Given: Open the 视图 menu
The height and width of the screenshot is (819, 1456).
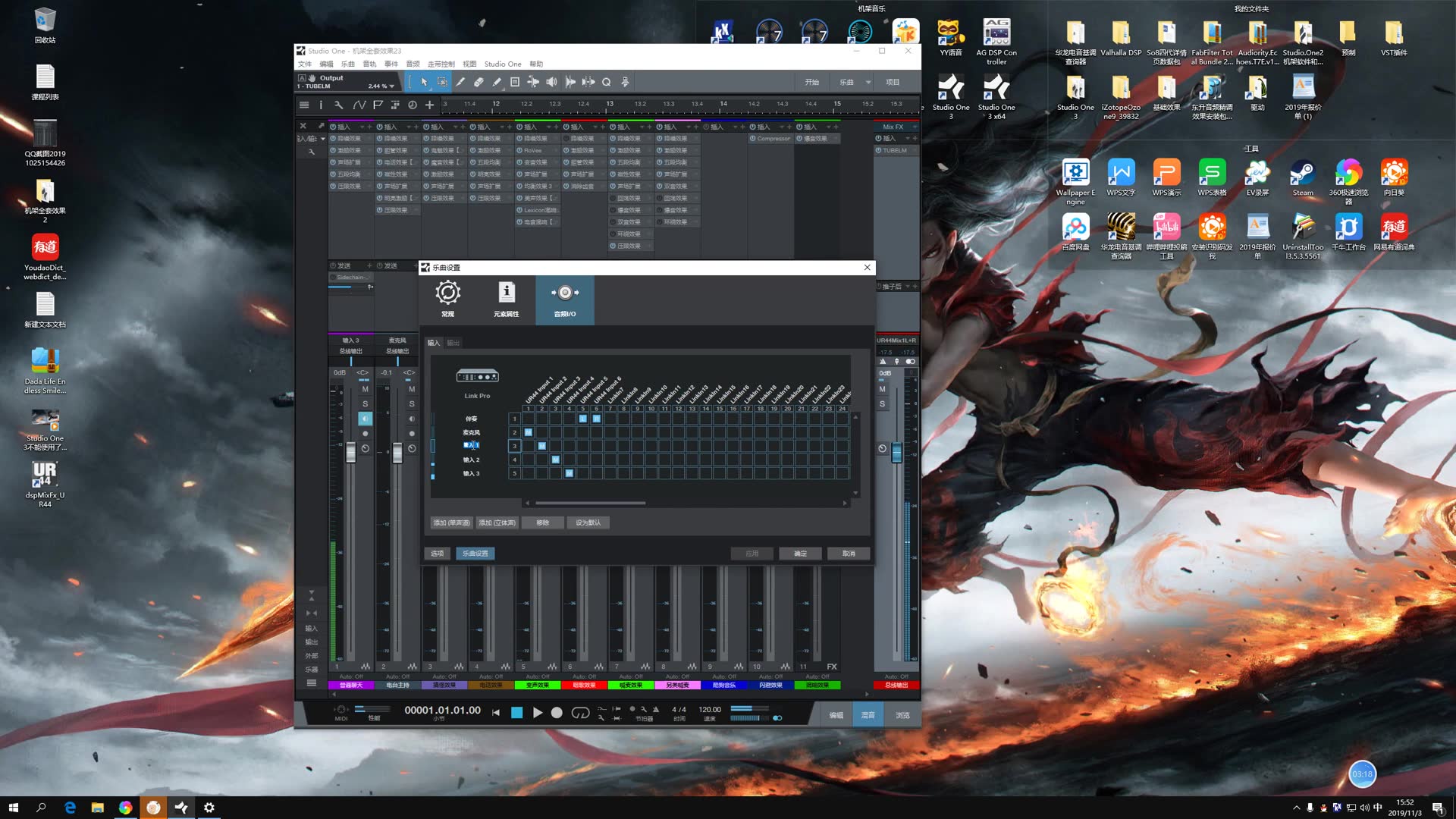Looking at the screenshot, I should coord(469,64).
